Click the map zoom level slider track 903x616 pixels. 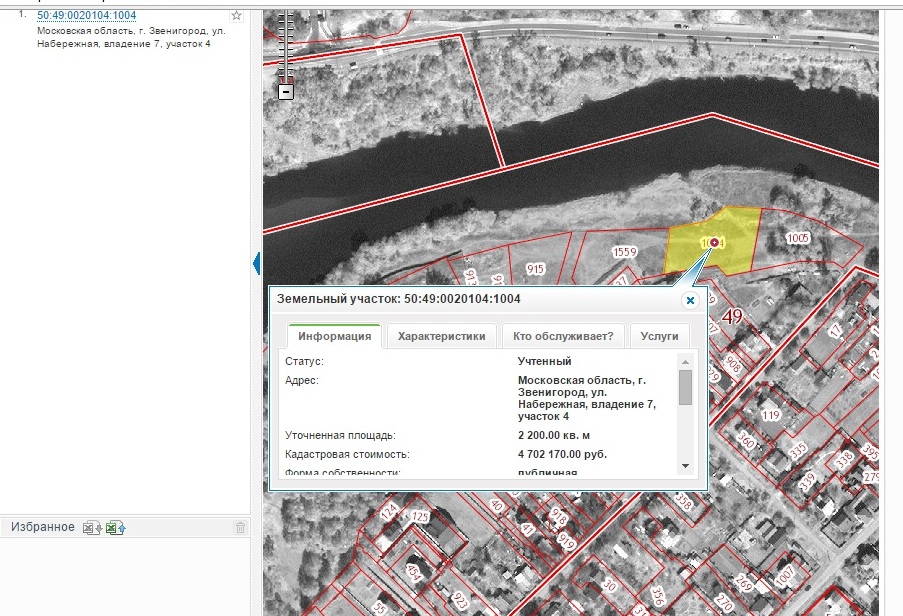click(286, 45)
